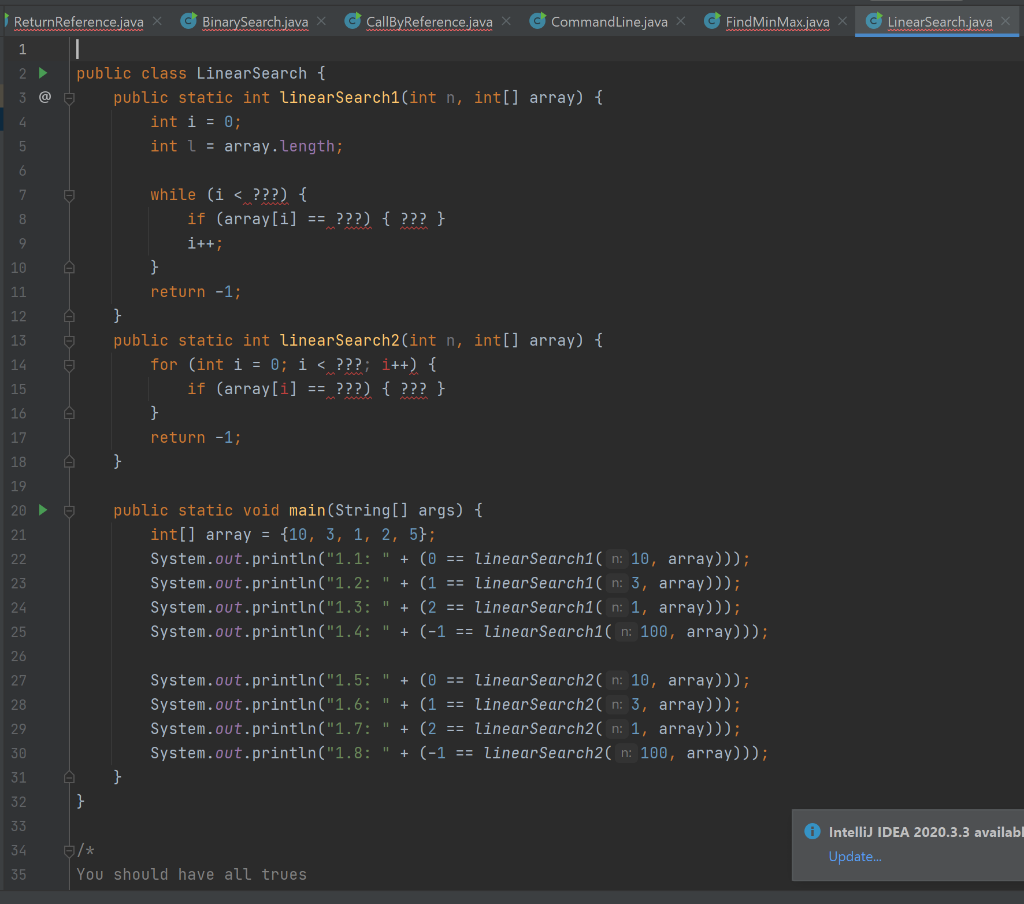Image resolution: width=1024 pixels, height=904 pixels.
Task: Close the active LinearSearch.java tab
Action: click(1007, 21)
